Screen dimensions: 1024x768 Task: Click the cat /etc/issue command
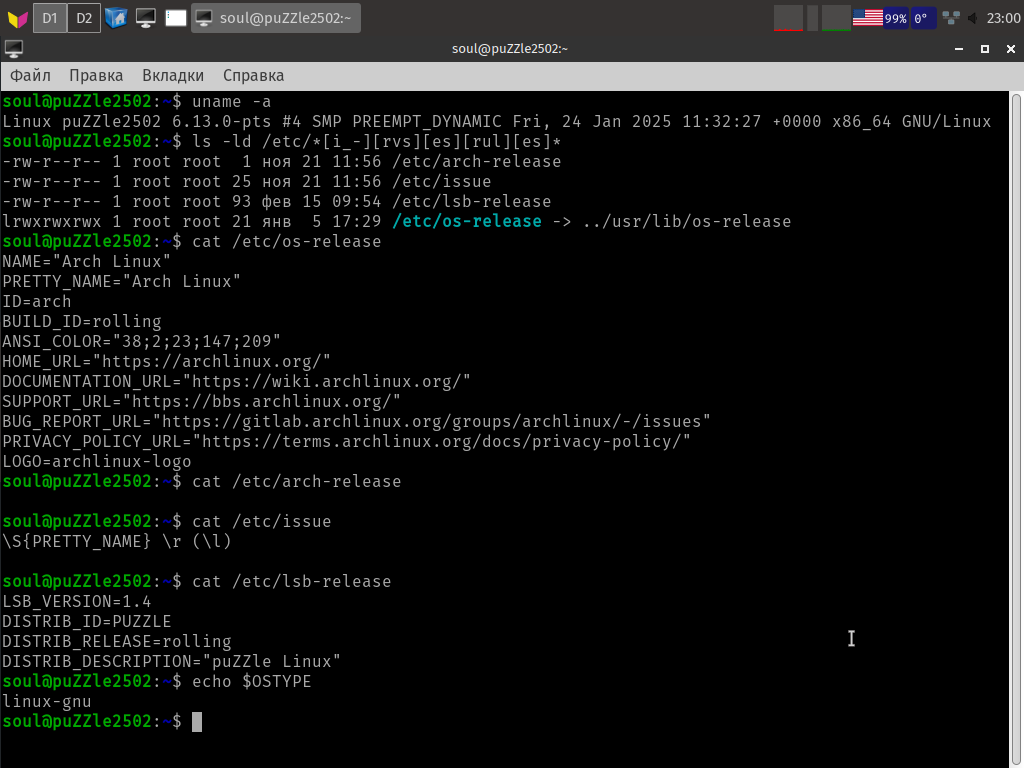[261, 522]
